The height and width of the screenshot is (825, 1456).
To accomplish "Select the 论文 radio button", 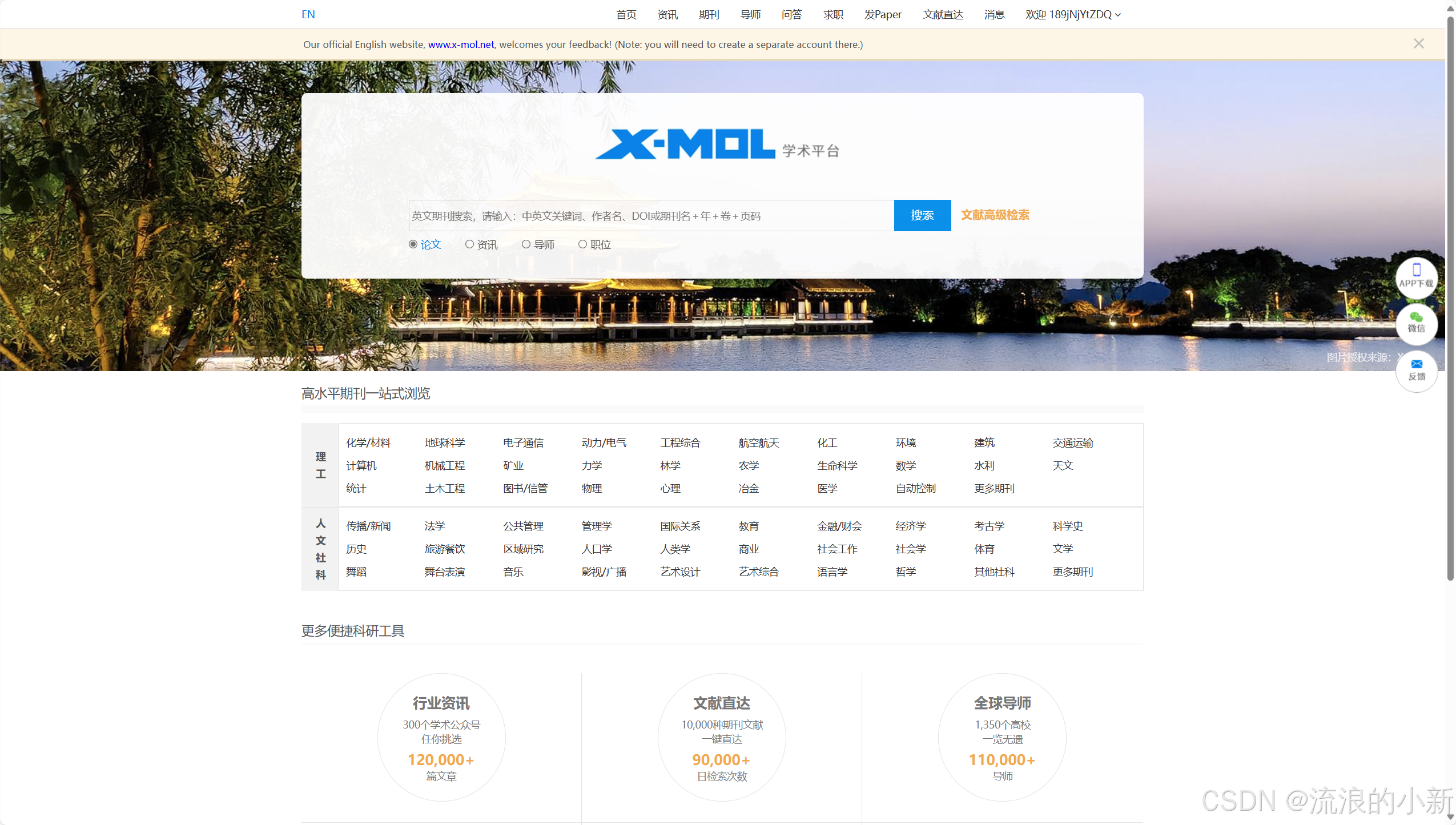I will click(413, 244).
